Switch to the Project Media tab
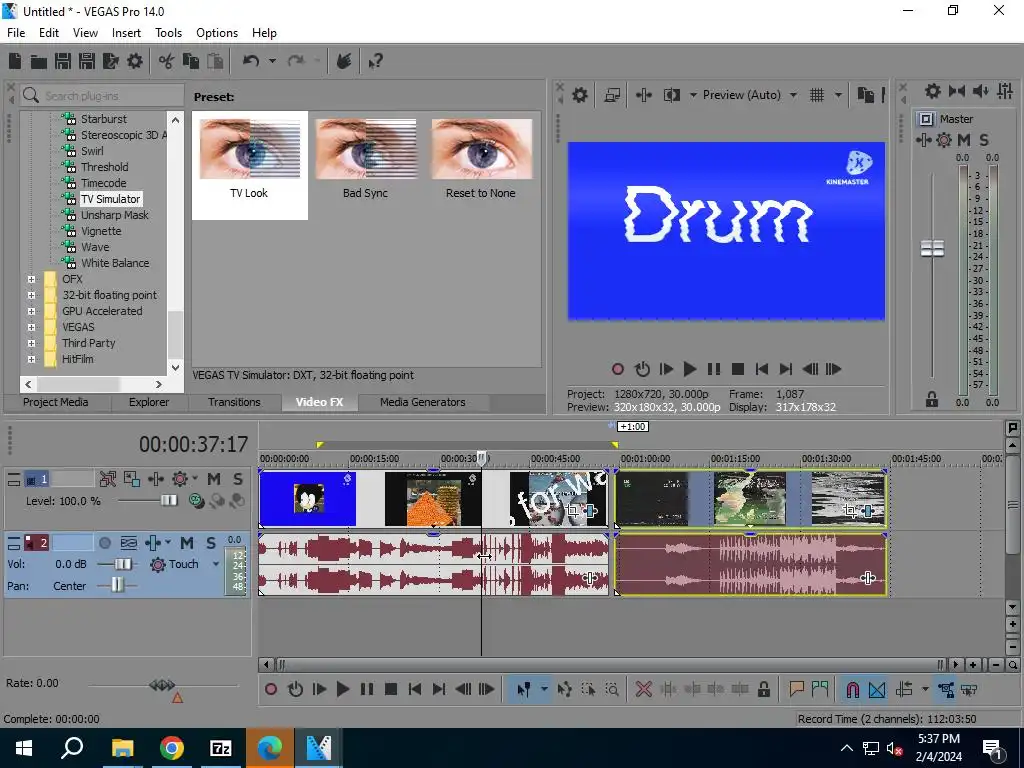Viewport: 1024px width, 768px height. (x=56, y=402)
